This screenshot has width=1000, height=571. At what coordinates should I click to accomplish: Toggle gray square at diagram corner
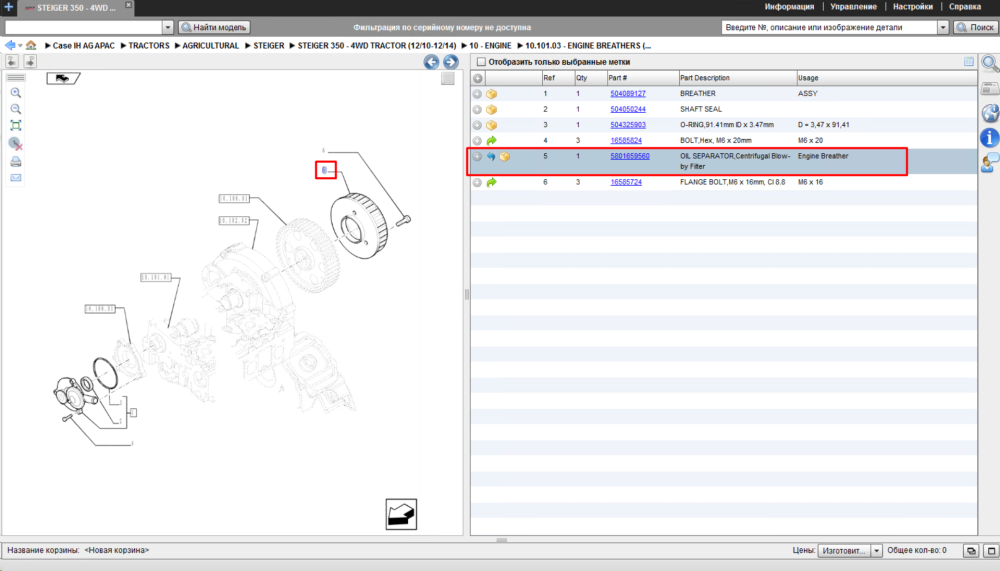[x=448, y=78]
